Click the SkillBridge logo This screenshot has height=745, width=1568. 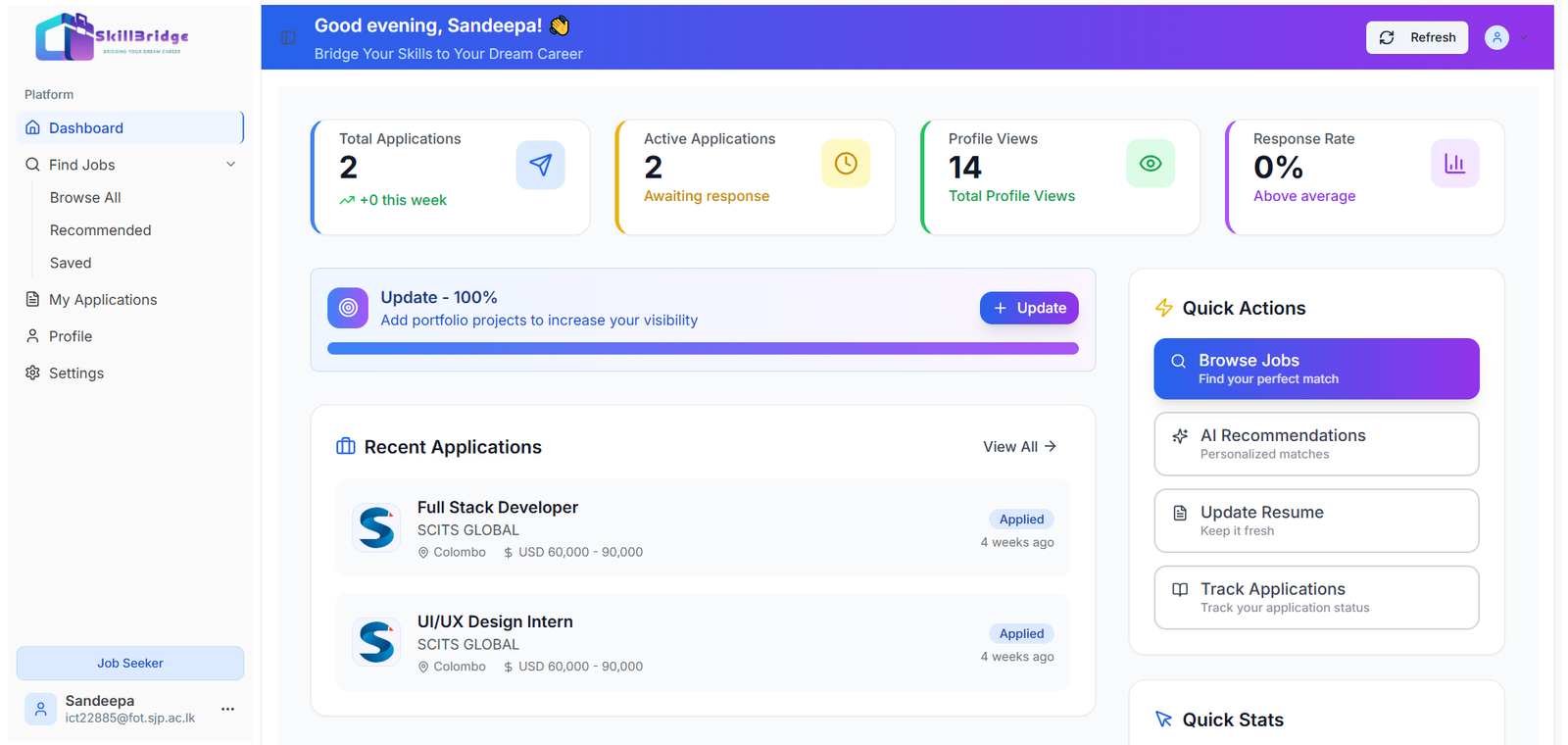(112, 37)
